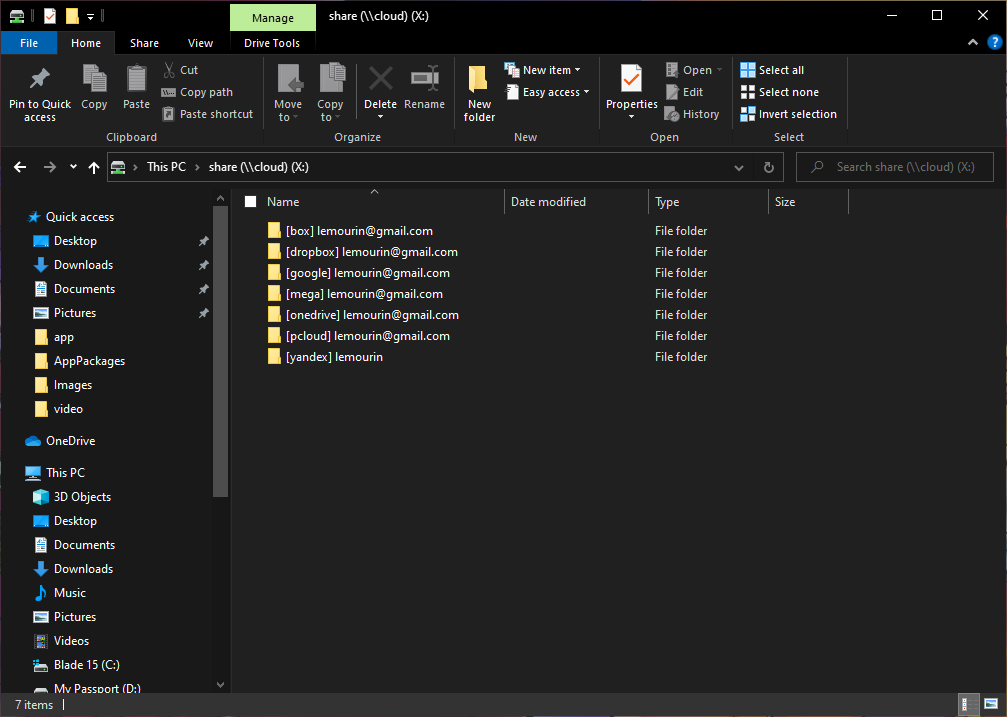Click the Copy icon in Clipboard group

click(x=94, y=79)
